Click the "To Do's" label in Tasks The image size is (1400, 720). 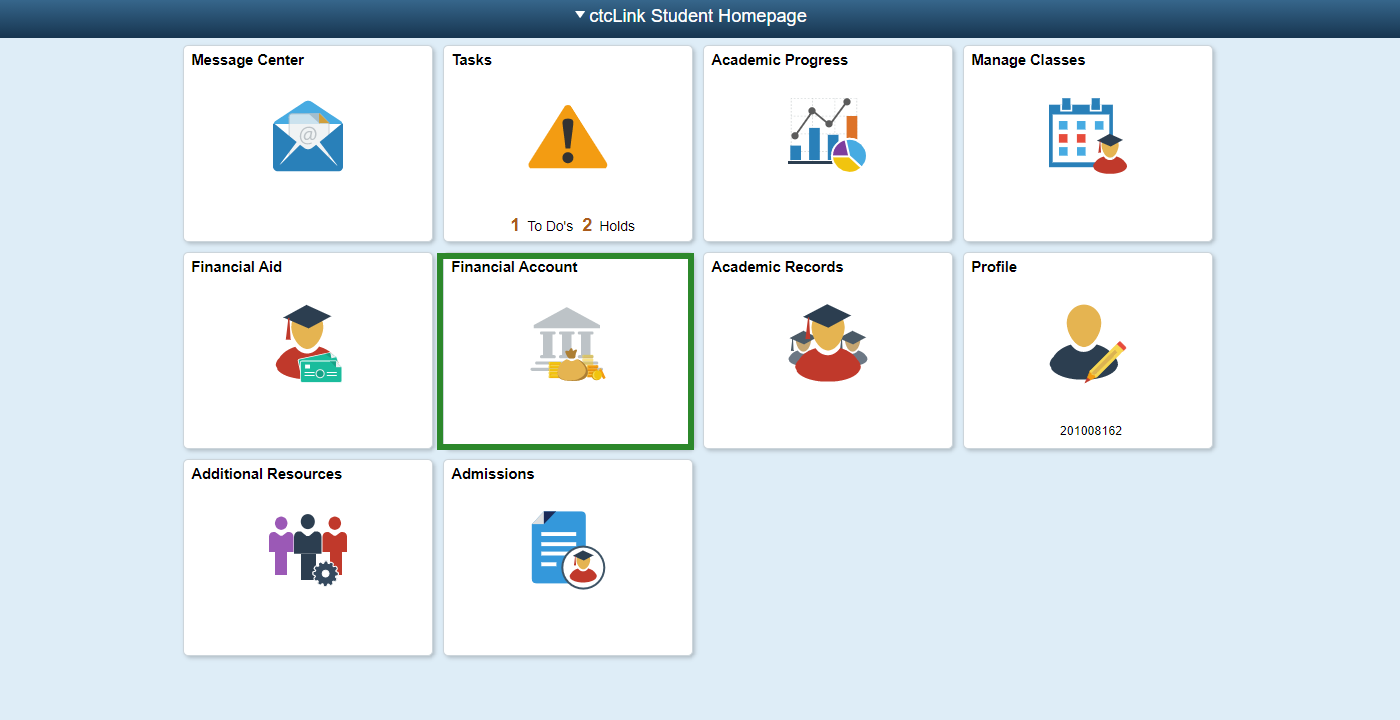(x=550, y=226)
